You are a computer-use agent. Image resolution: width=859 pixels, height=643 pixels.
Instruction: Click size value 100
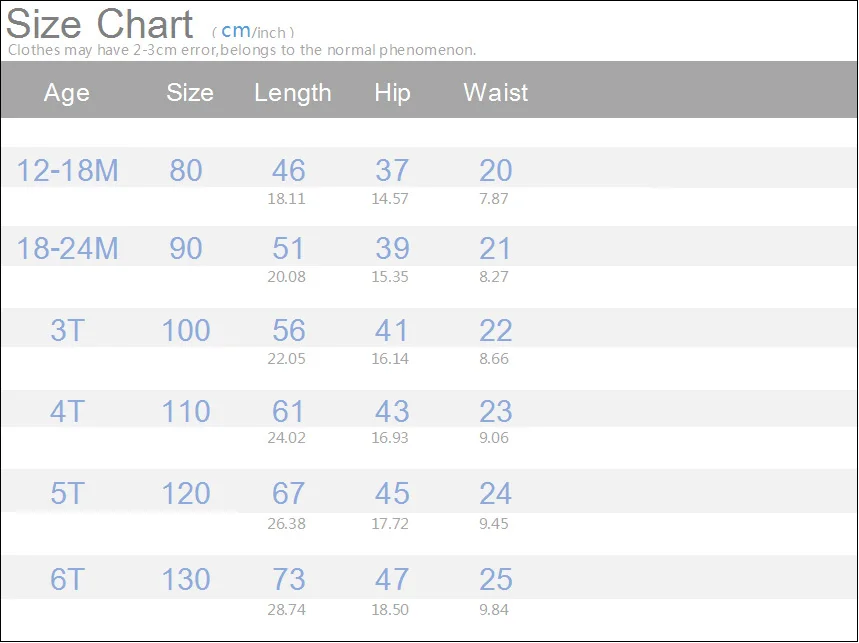coord(186,331)
